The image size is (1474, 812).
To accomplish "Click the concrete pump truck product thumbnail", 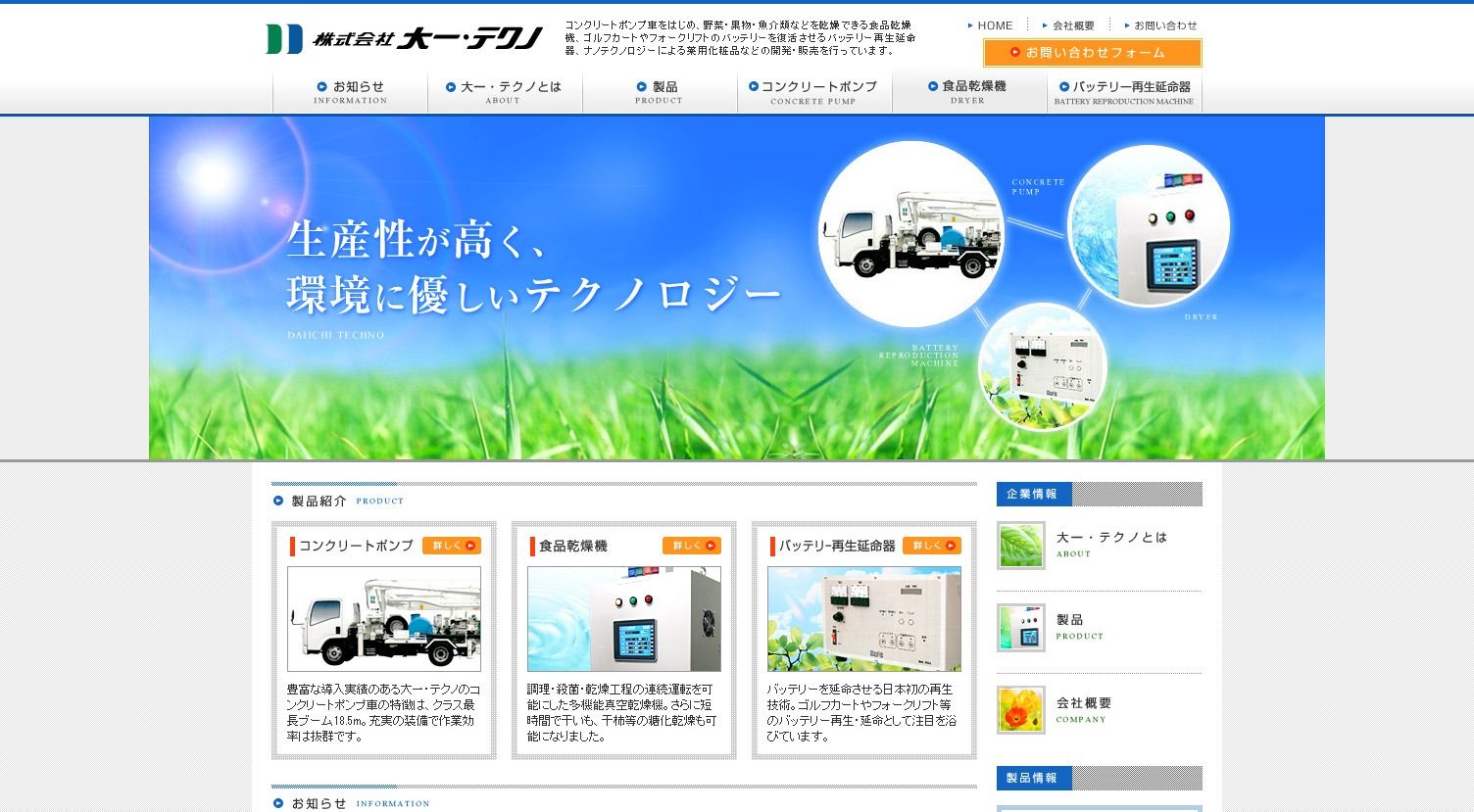I will click(x=384, y=619).
